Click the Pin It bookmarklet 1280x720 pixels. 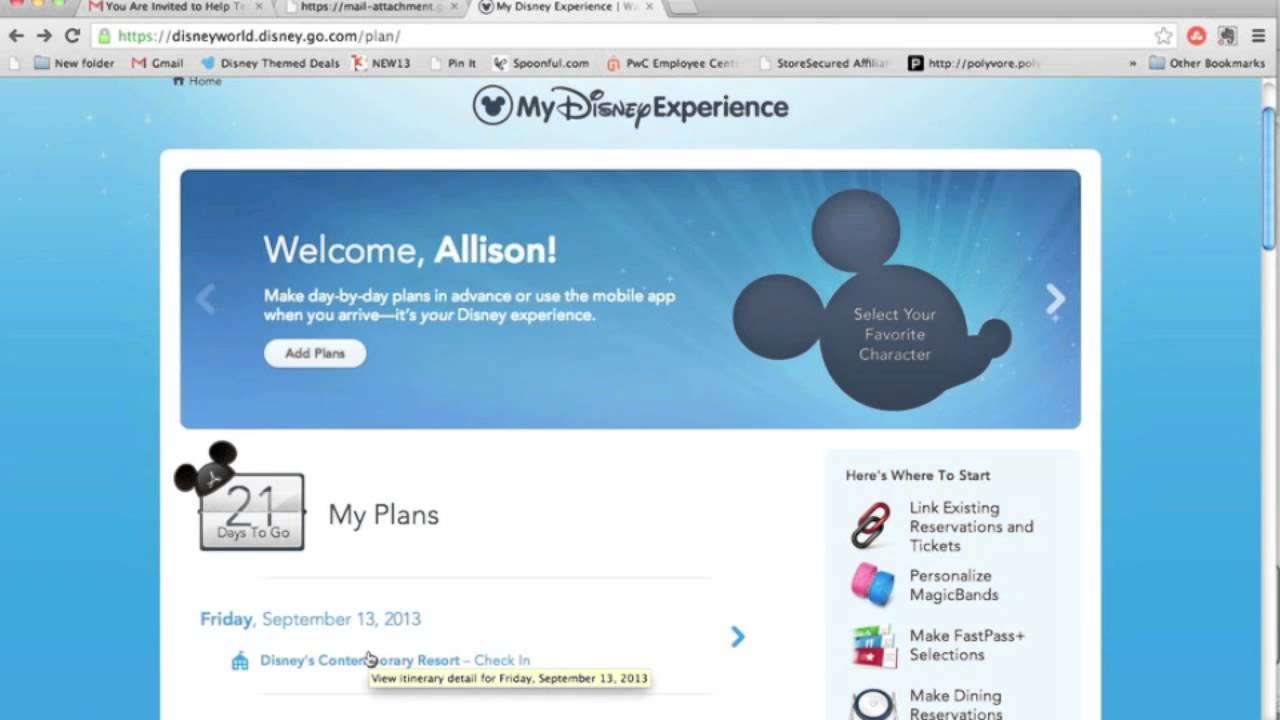452,63
